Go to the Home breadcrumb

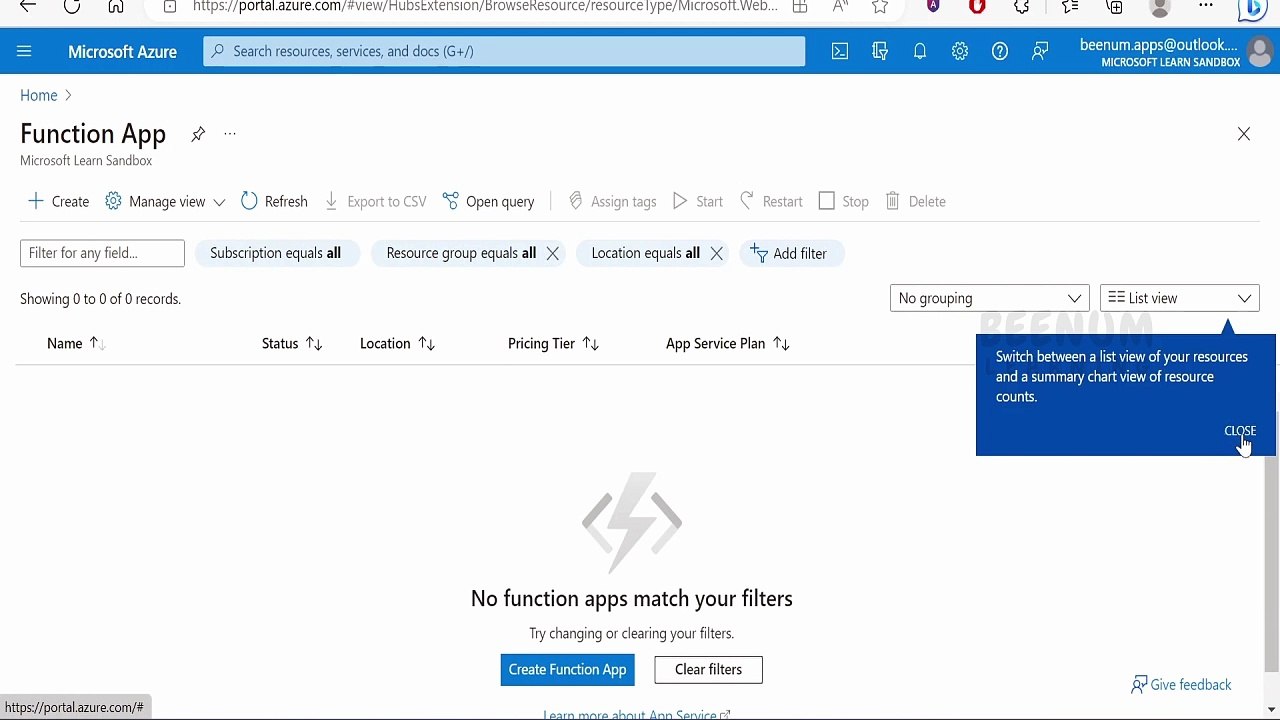pyautogui.click(x=39, y=95)
